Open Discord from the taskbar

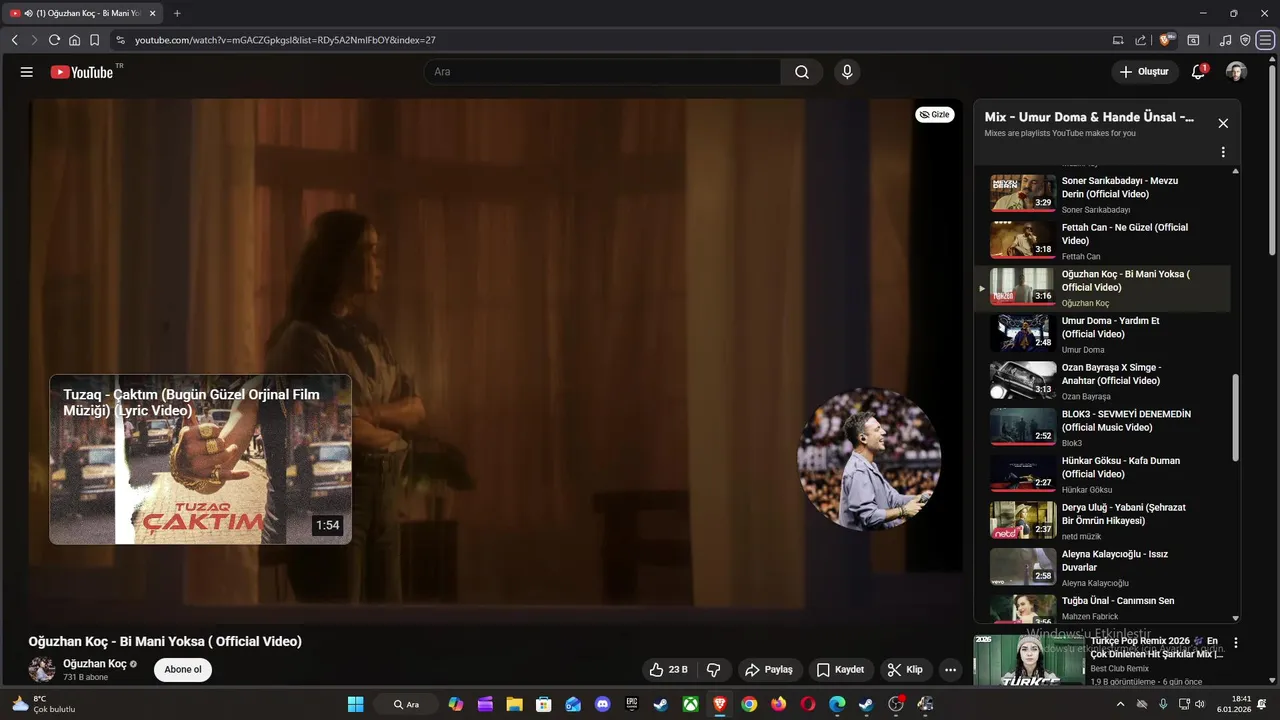tap(602, 704)
